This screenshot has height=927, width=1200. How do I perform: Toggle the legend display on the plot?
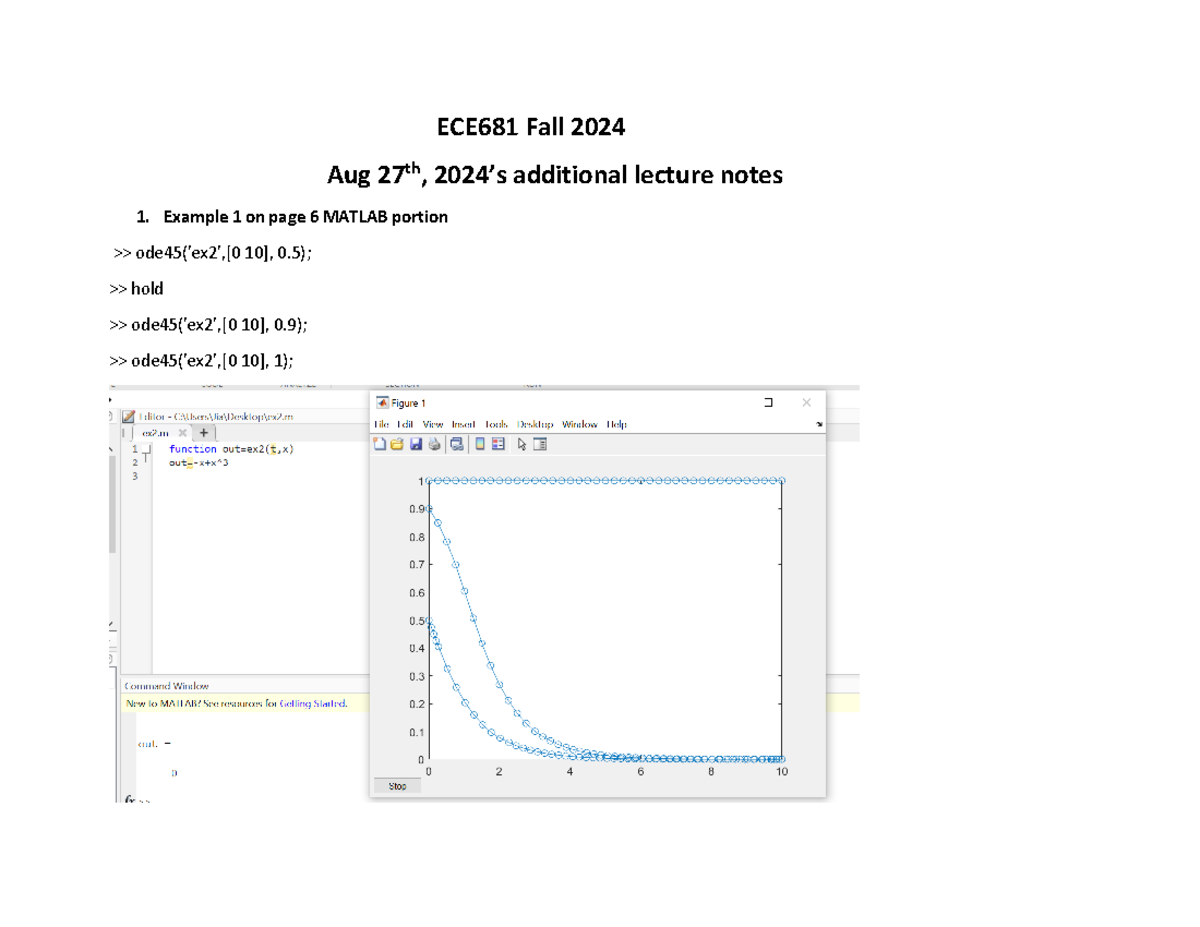(x=498, y=445)
